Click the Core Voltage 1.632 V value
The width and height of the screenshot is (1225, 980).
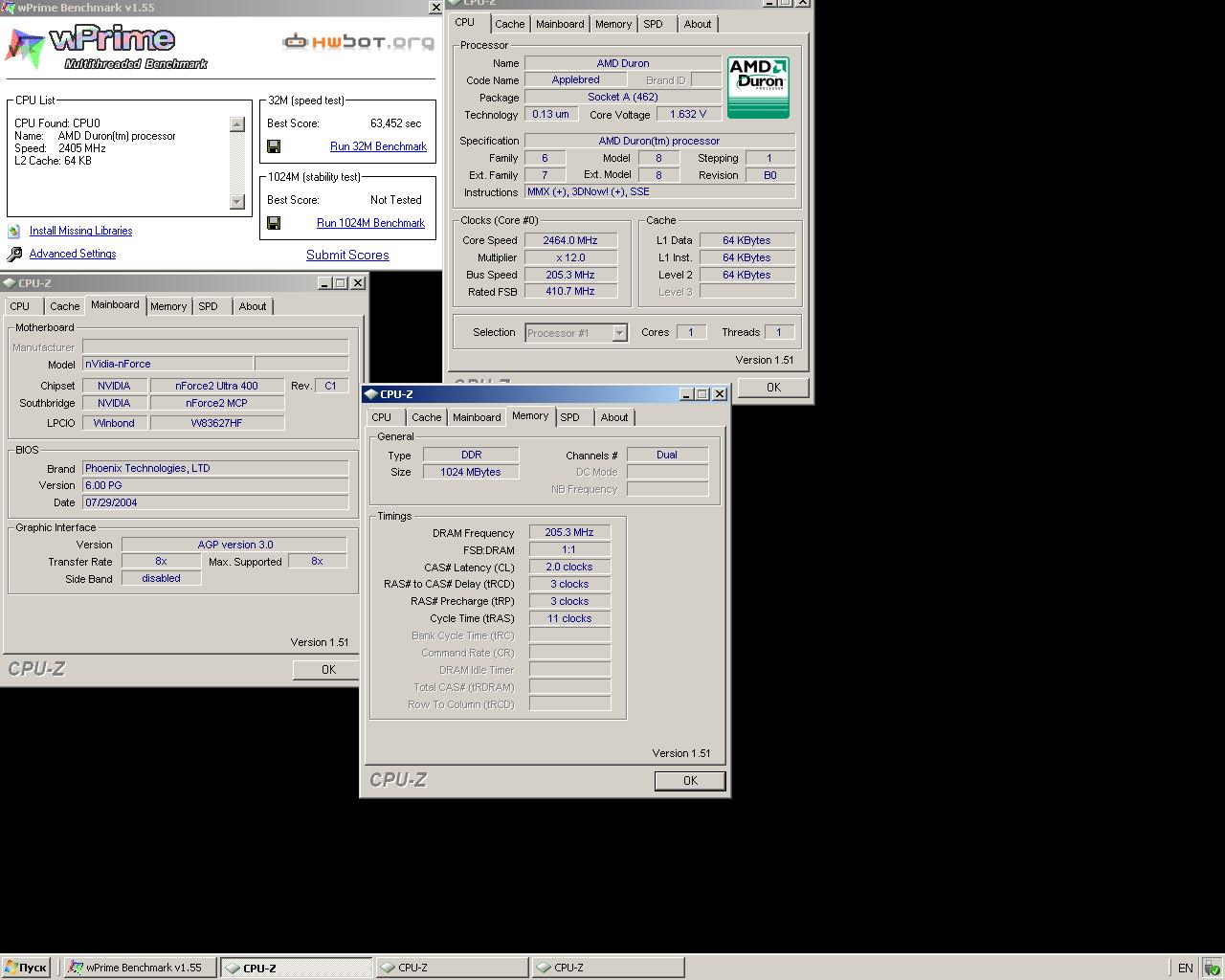pyautogui.click(x=688, y=115)
